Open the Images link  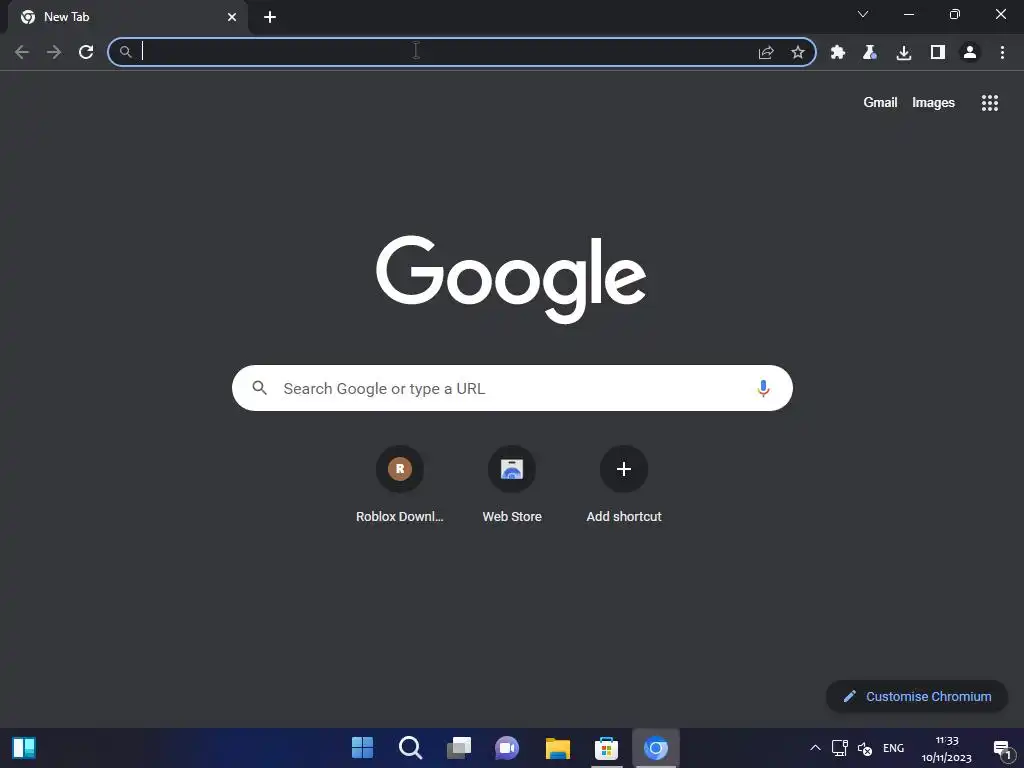[x=933, y=103]
